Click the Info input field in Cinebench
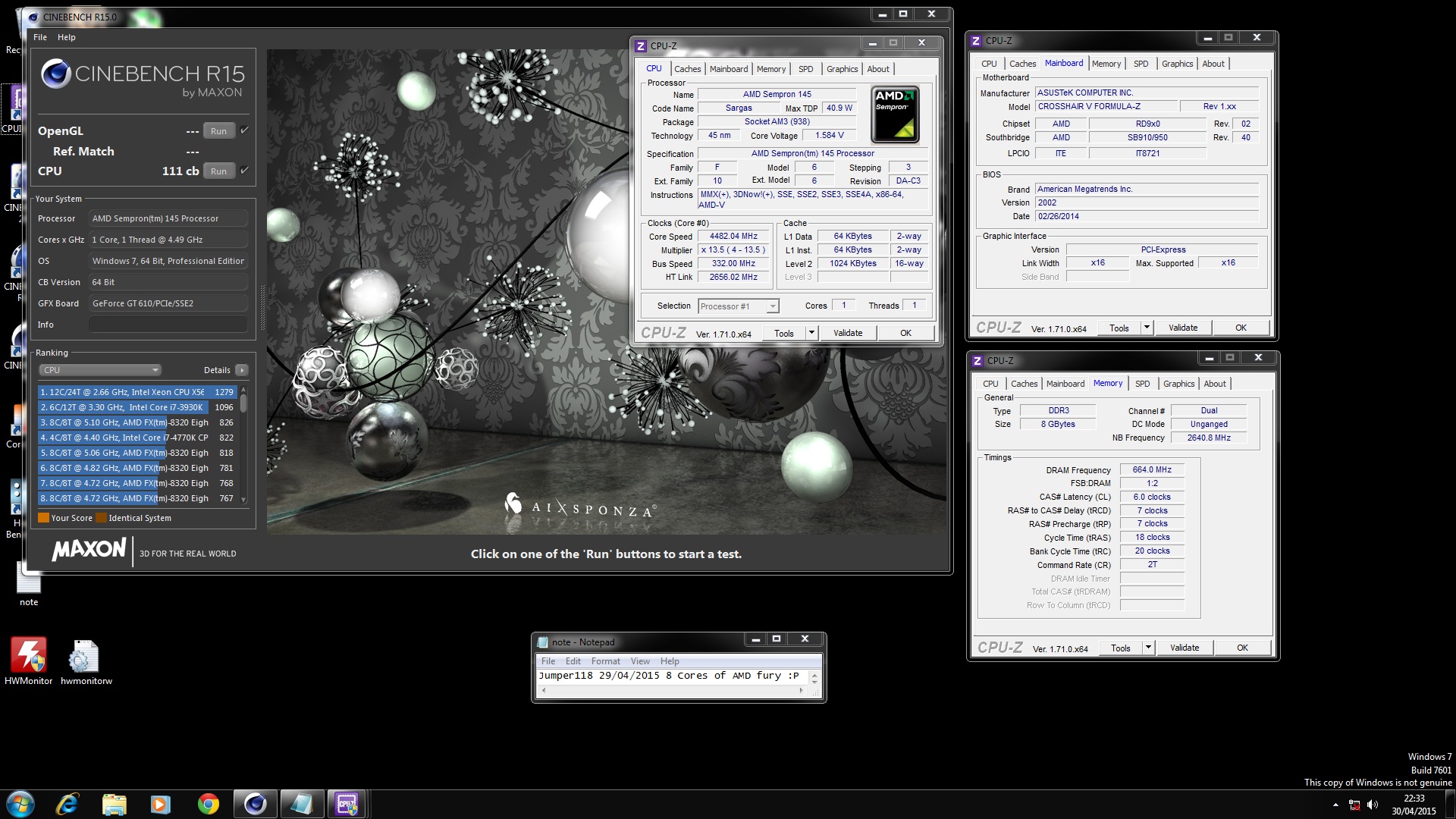 coord(168,325)
